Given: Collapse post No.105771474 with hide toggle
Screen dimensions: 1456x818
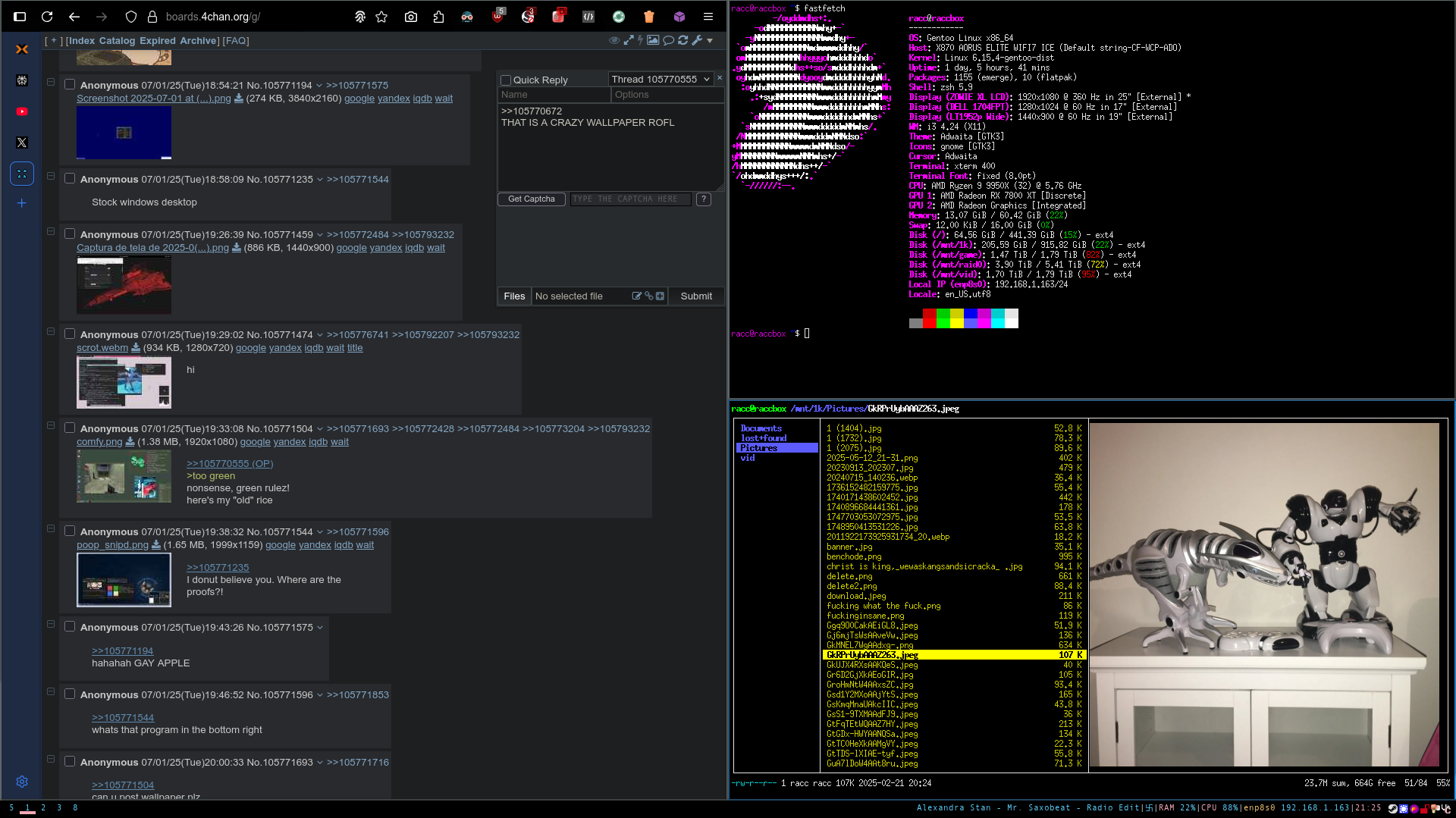Looking at the screenshot, I should click(51, 331).
